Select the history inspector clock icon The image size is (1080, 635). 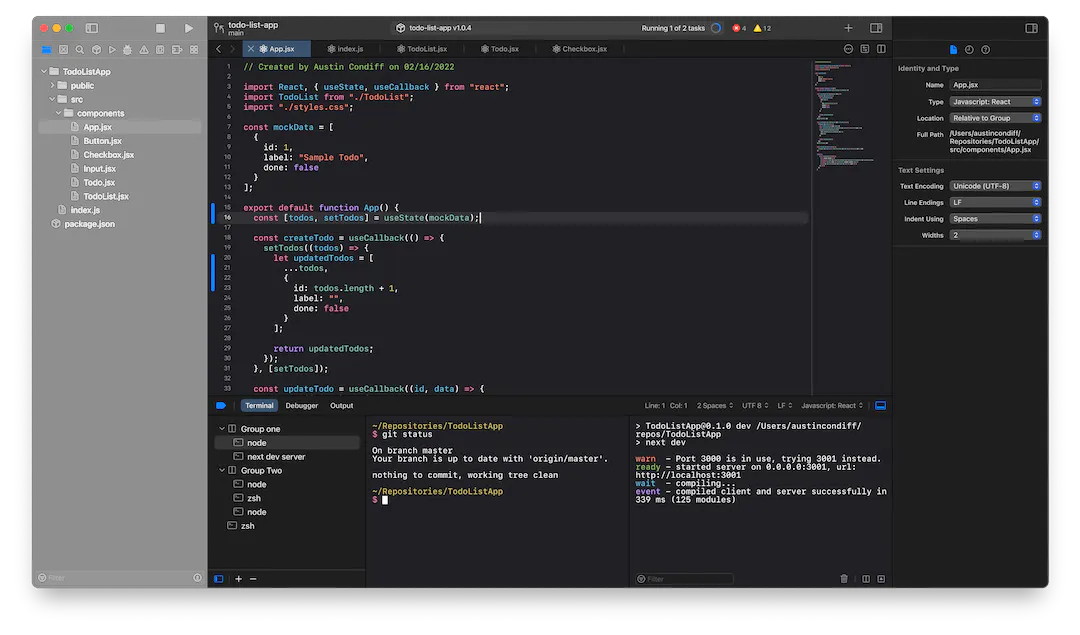coord(969,50)
